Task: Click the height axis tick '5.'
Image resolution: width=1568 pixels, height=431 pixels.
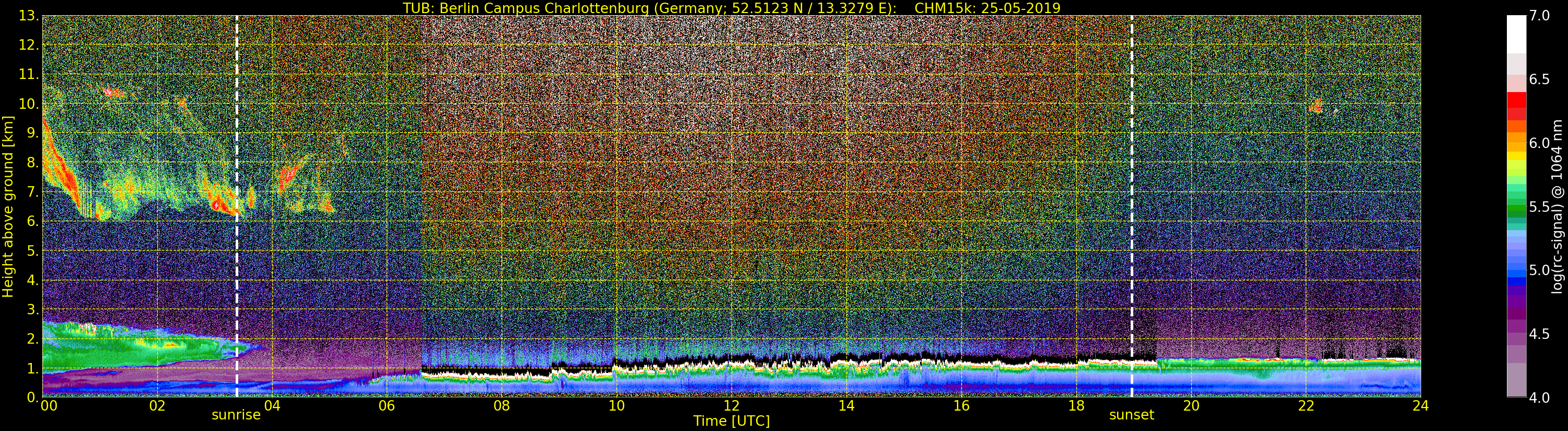Action: (x=32, y=251)
